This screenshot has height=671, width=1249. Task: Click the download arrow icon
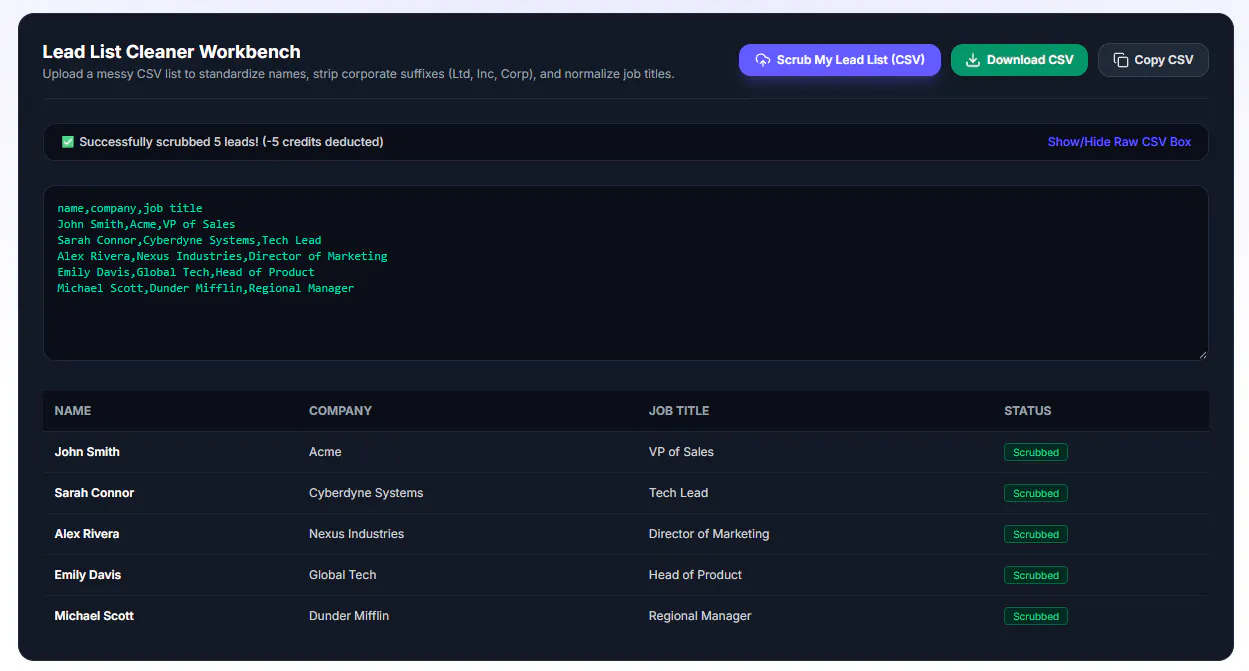[972, 60]
